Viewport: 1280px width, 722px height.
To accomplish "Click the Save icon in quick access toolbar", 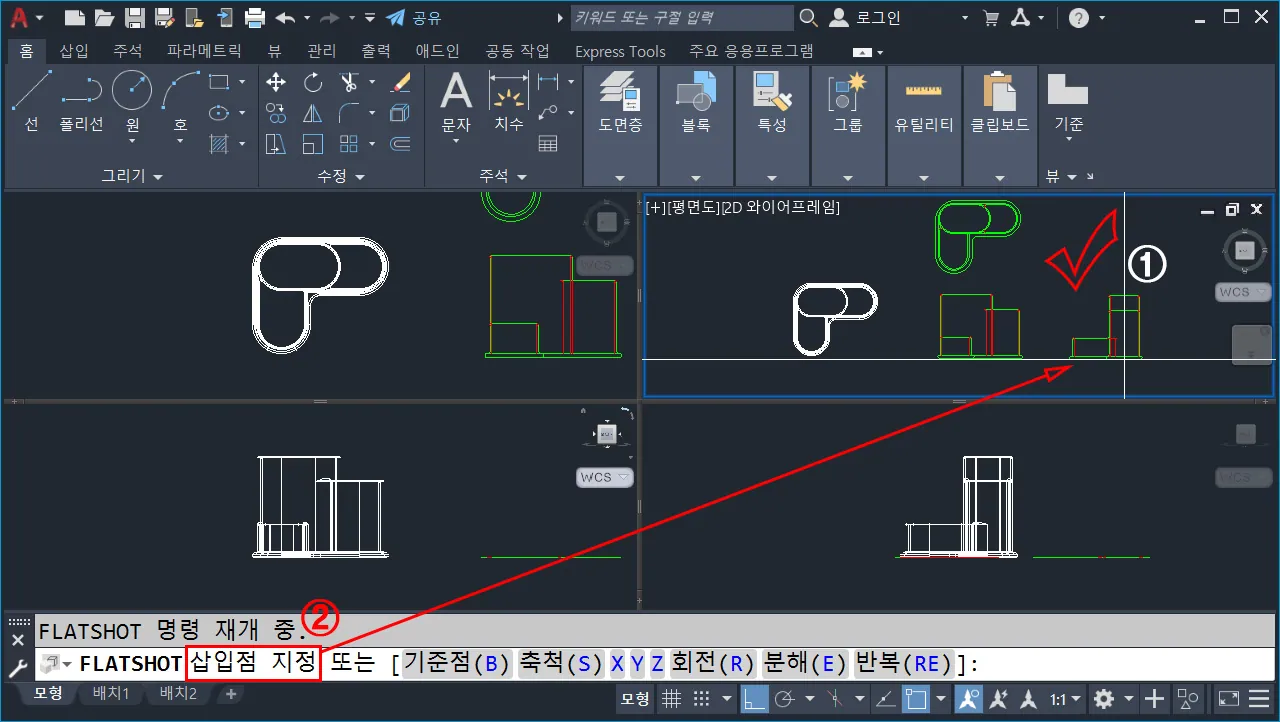I will tap(133, 18).
